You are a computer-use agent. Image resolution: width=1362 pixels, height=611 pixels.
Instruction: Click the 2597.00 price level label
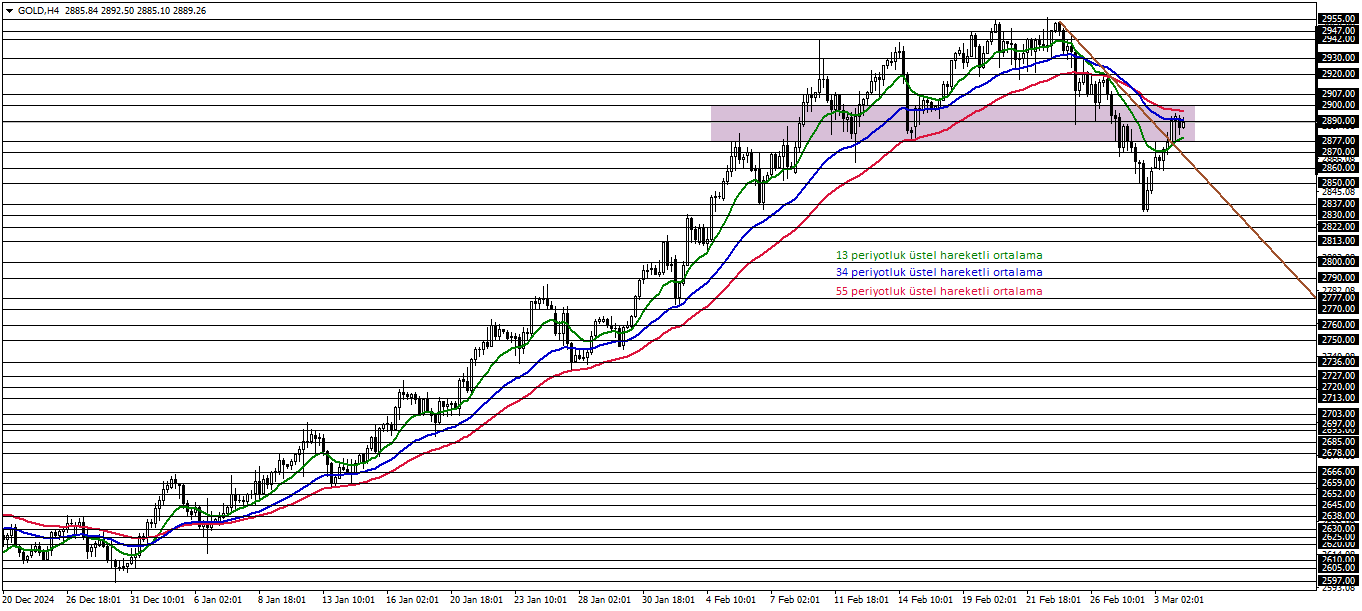pyautogui.click(x=1338, y=580)
